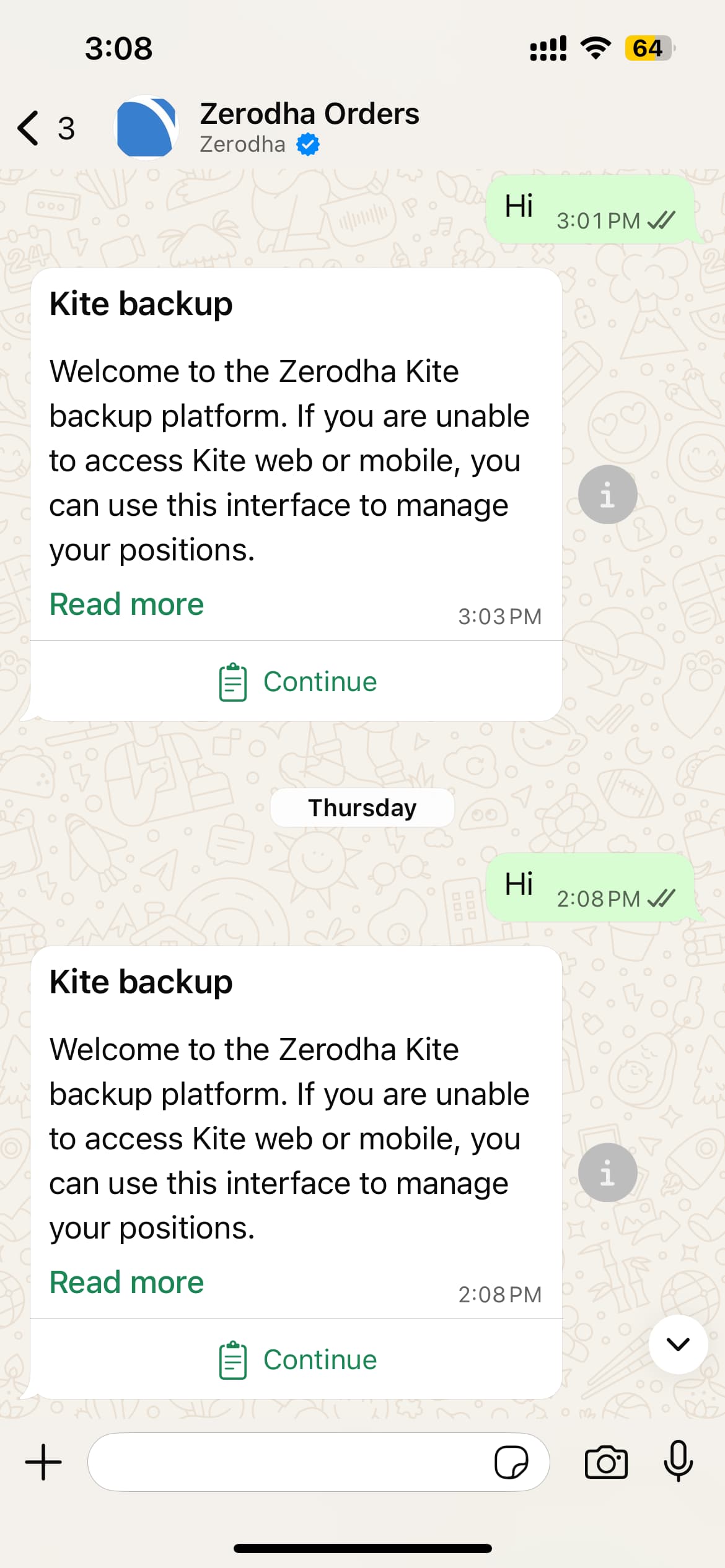The width and height of the screenshot is (725, 1568).
Task: Tap Continue under the 2:08 PM message
Action: tap(296, 1359)
